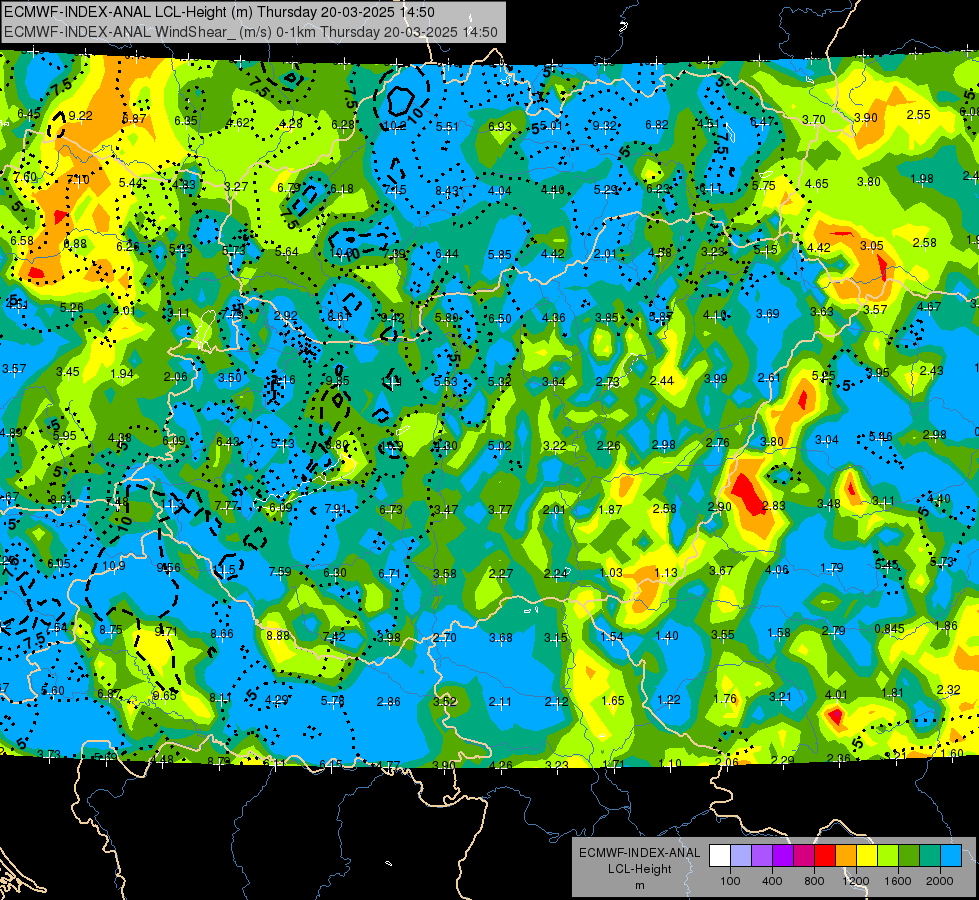Click the wind shear value 5.26
Screen dimensions: 979x900
[72, 308]
